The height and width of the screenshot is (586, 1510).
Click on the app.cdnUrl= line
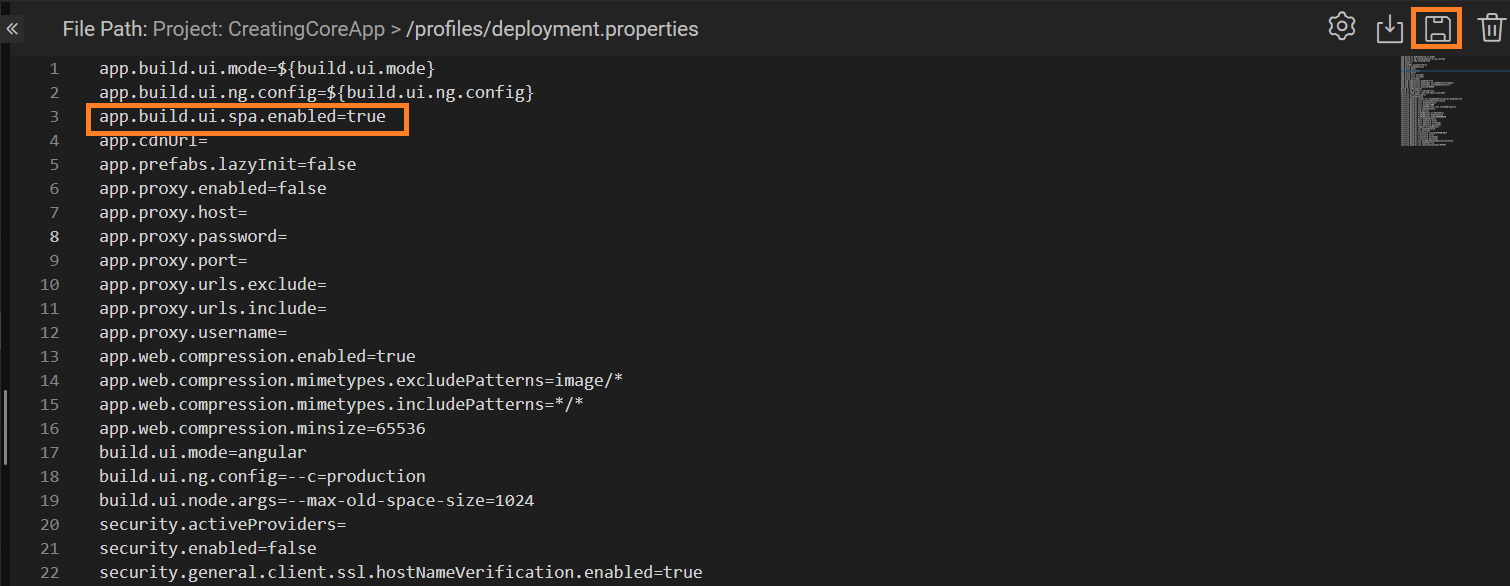pyautogui.click(x=153, y=141)
